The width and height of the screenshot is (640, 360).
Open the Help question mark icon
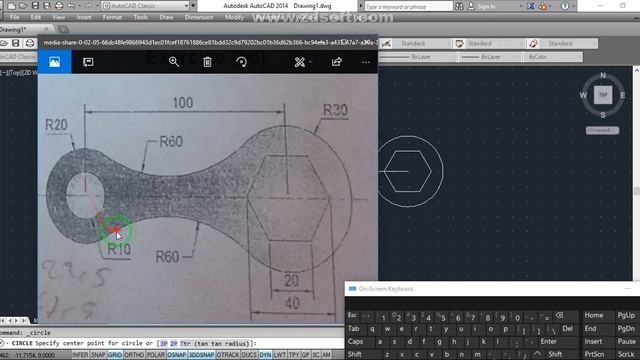565,7
